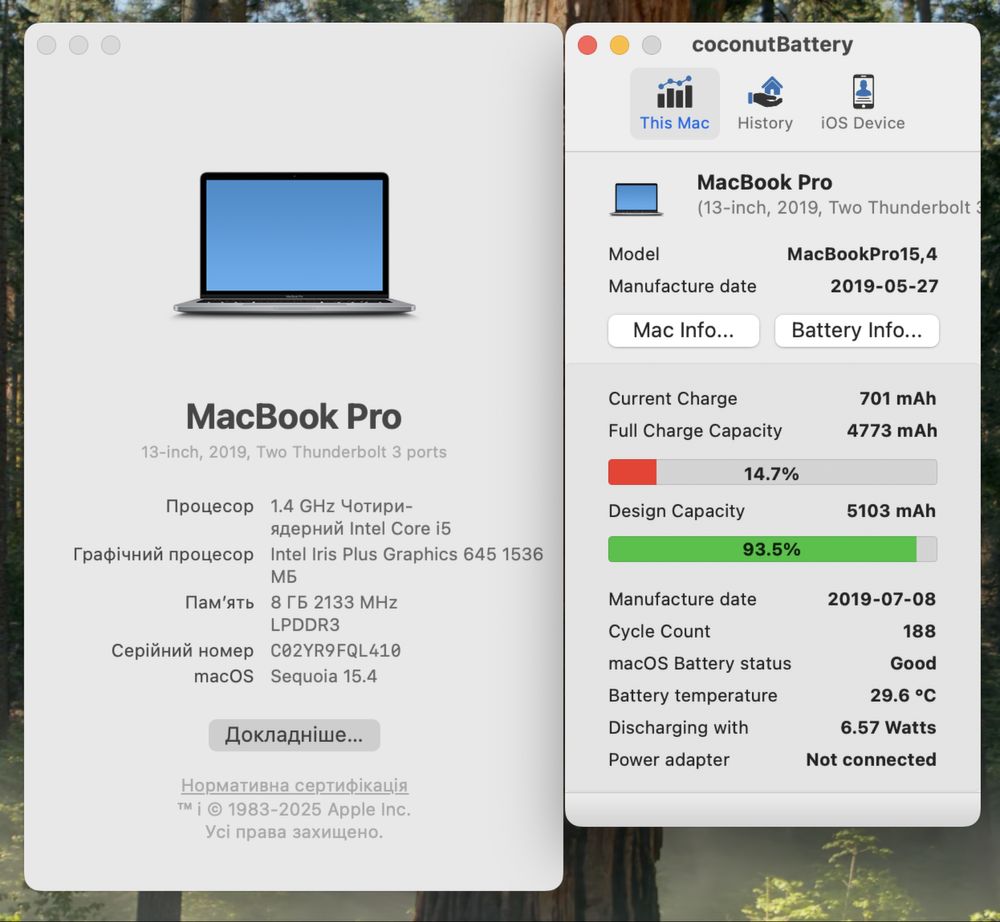Viewport: 1000px width, 922px height.
Task: Click the Not connected power adapter value
Action: 871,760
